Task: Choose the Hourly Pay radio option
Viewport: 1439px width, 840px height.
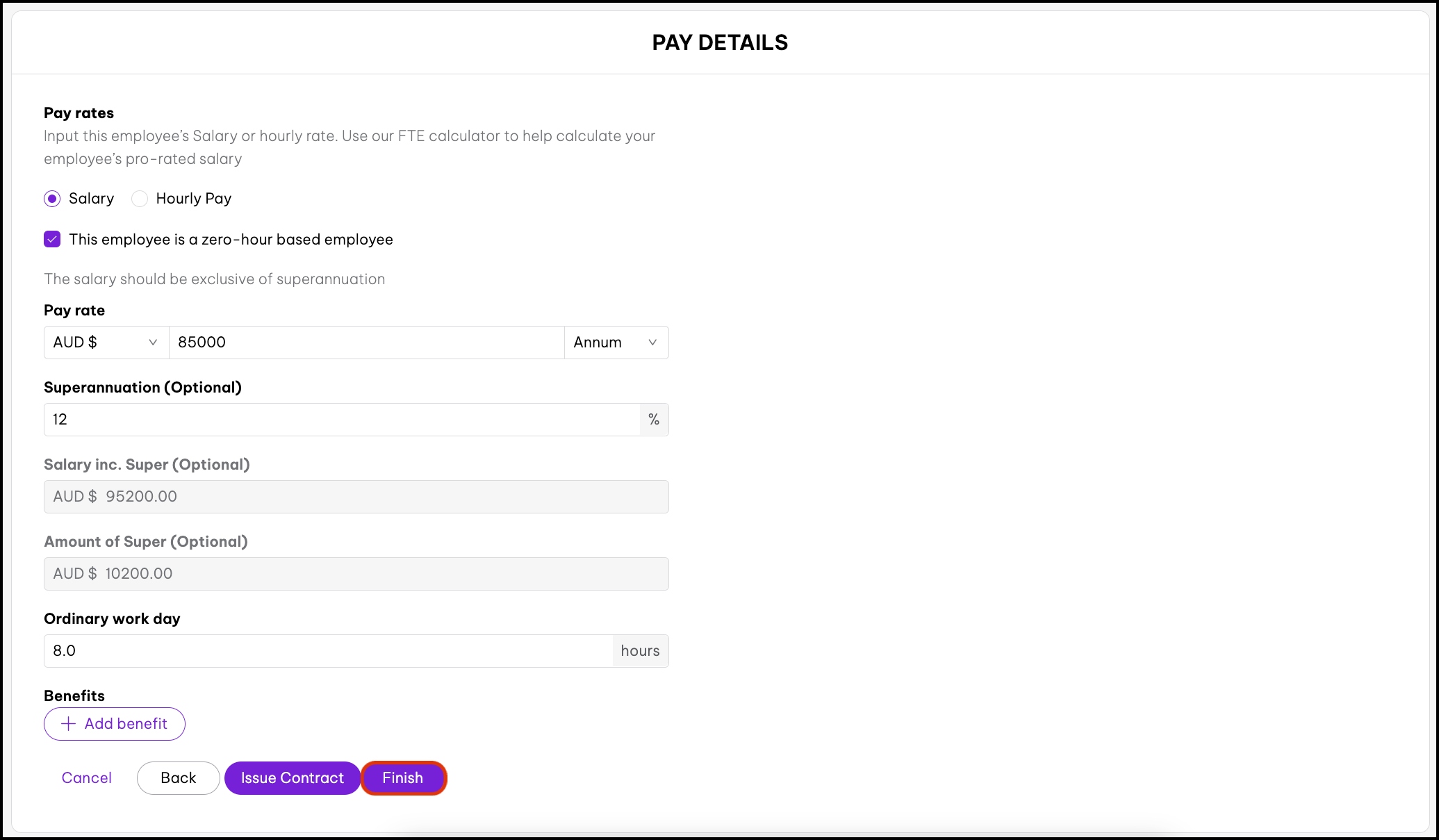Action: point(140,199)
